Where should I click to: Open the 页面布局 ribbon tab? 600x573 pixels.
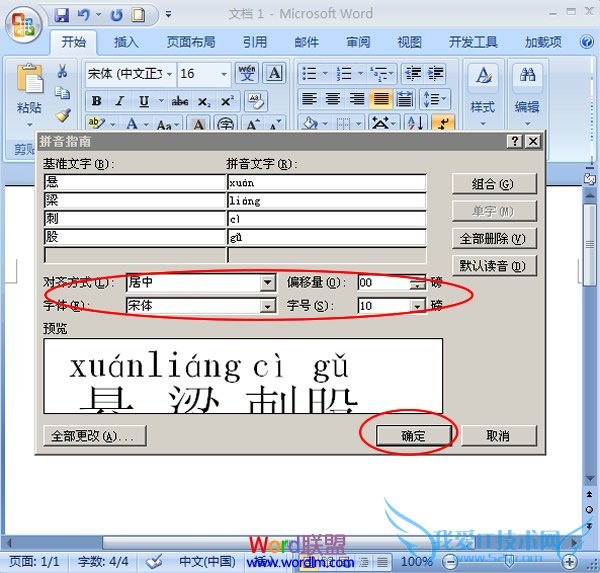click(191, 42)
